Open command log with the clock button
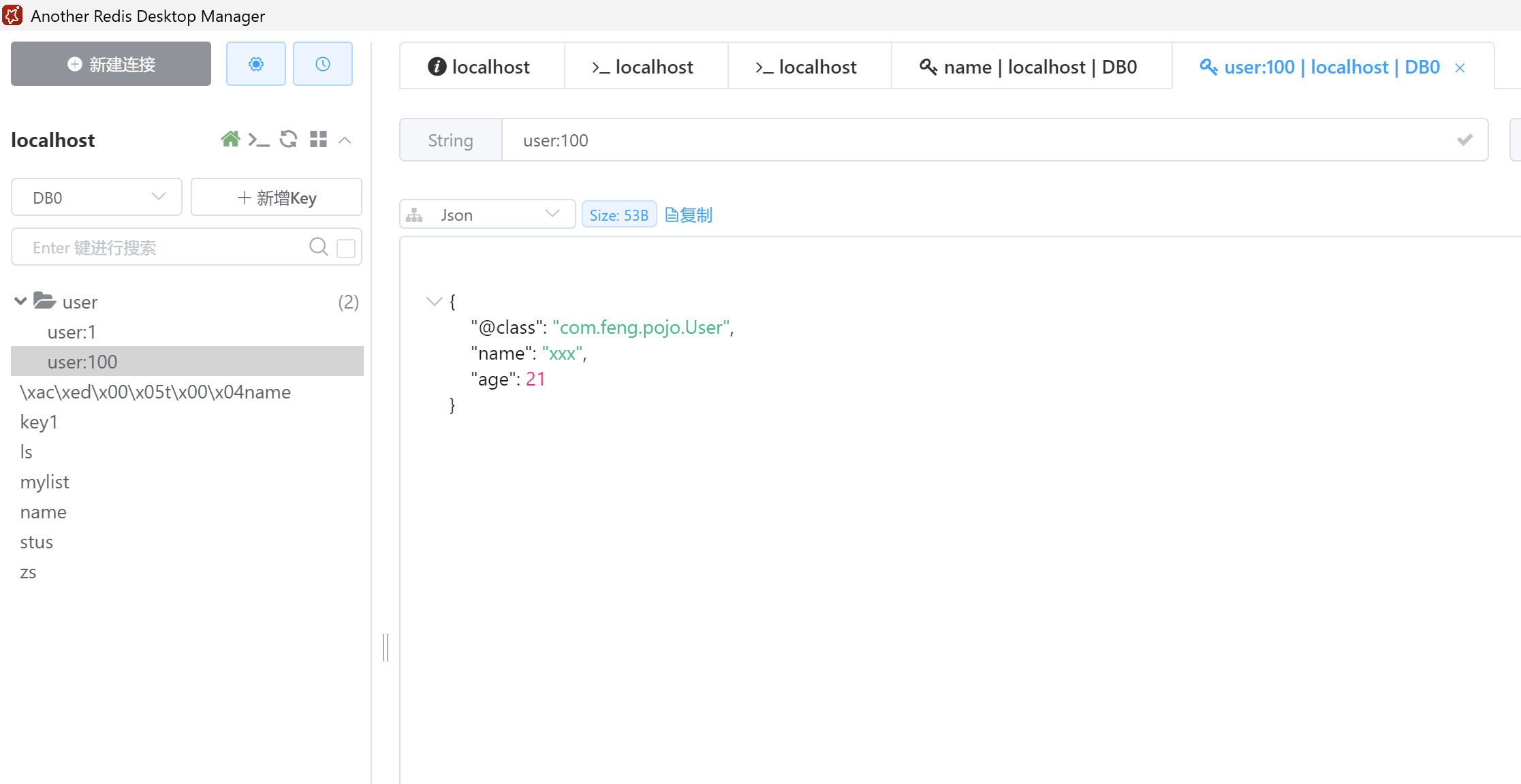The image size is (1521, 784). coord(322,64)
